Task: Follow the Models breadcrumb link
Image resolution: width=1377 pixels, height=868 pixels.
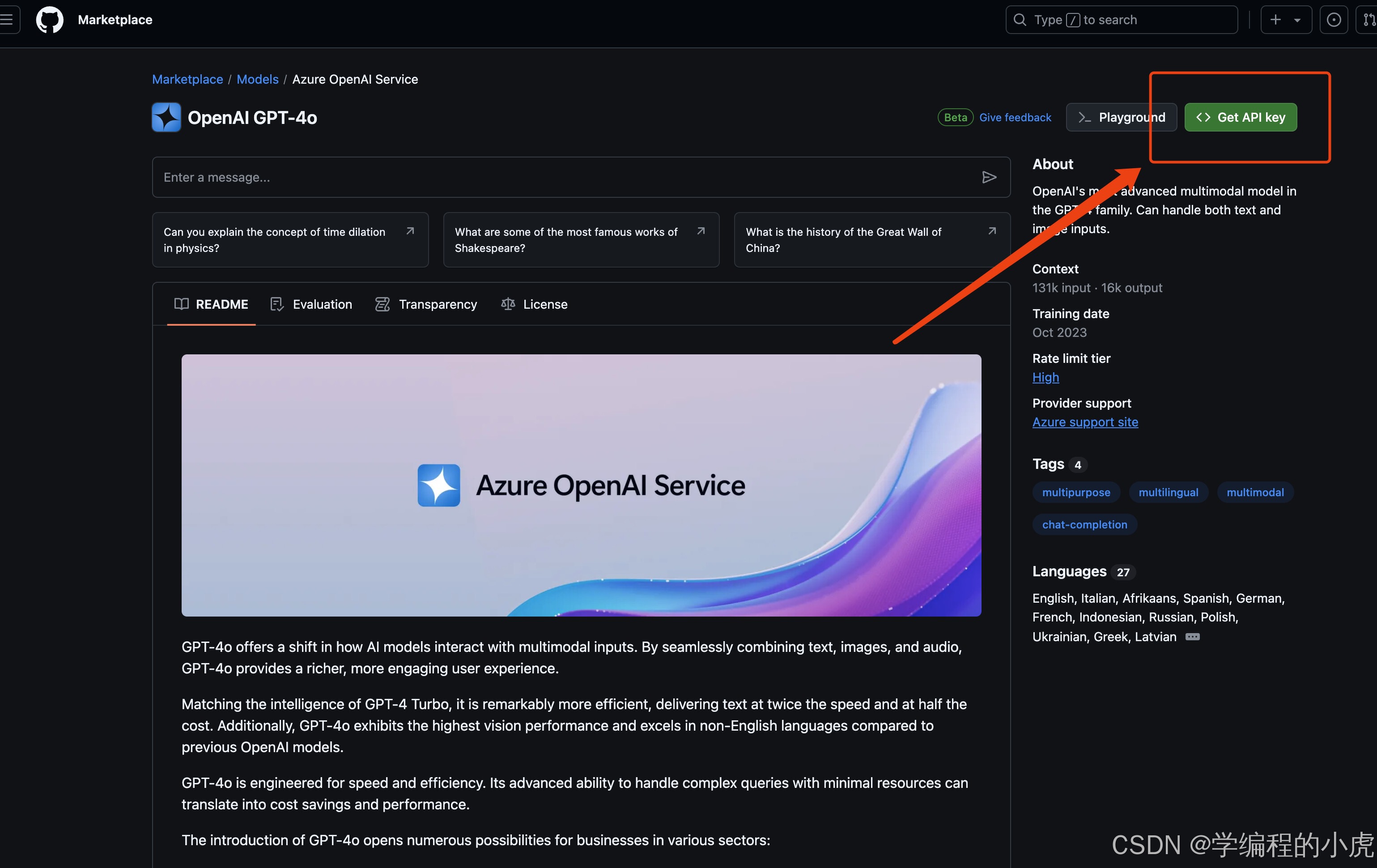Action: click(x=257, y=79)
